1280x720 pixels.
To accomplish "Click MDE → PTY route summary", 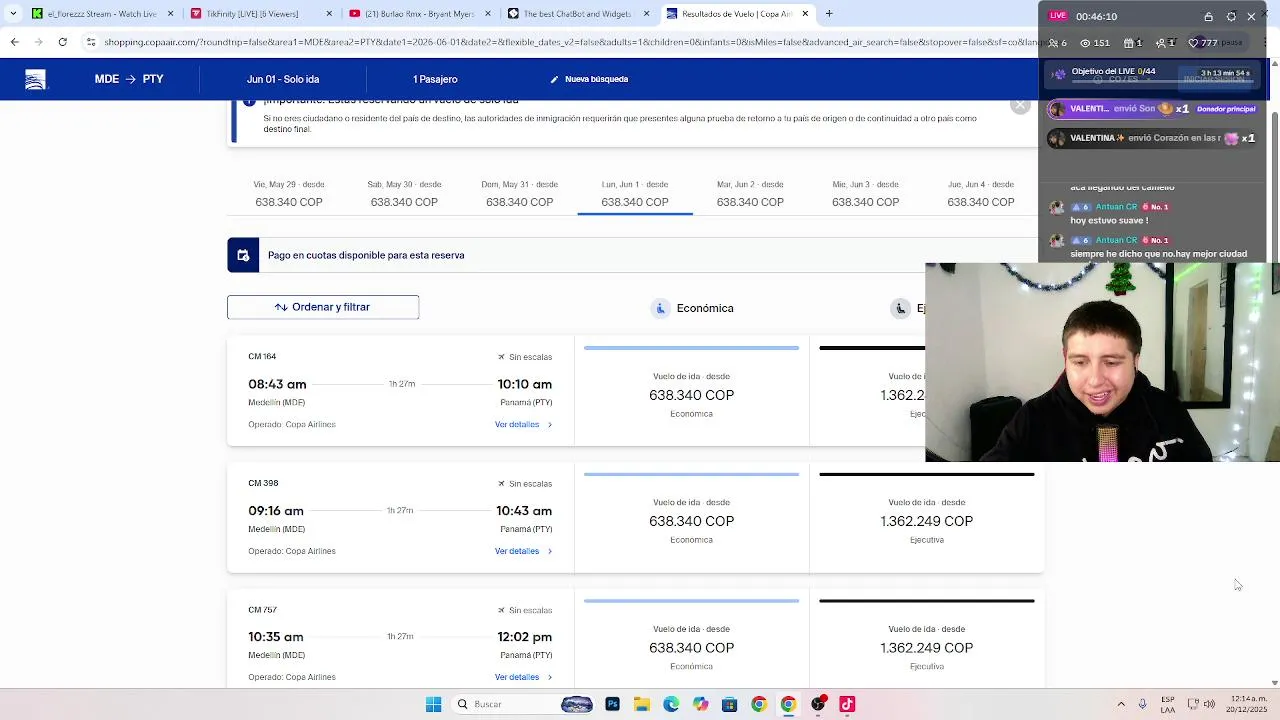I will tap(129, 79).
